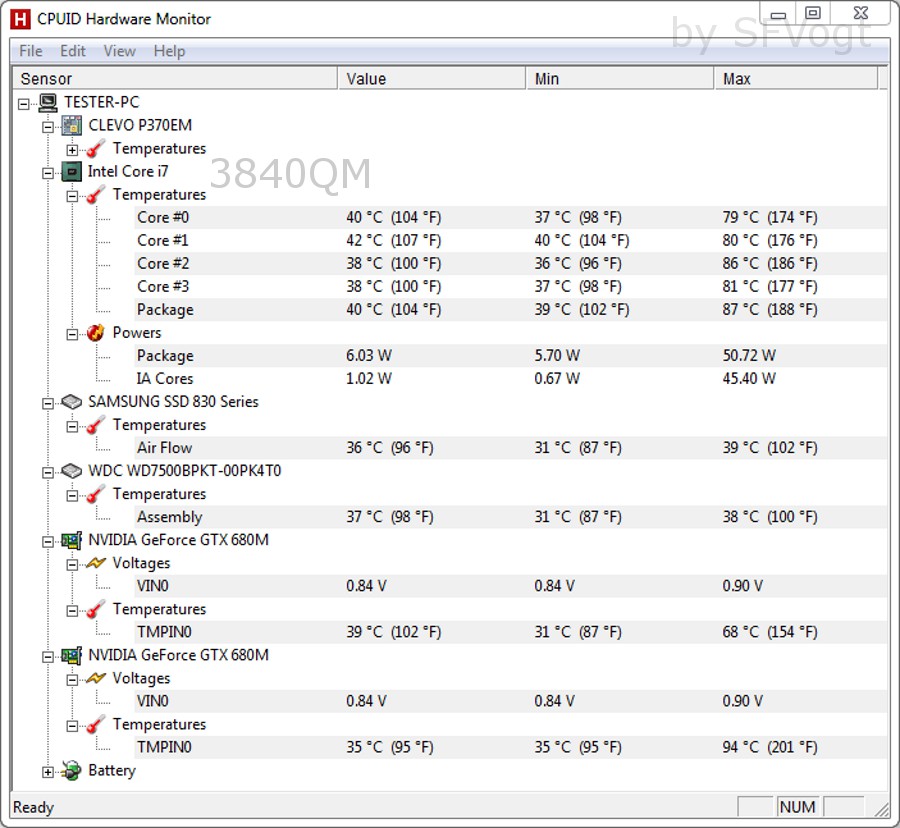This screenshot has height=828, width=900.
Task: Click the 0.67 W IA Cores min value
Action: point(557,379)
